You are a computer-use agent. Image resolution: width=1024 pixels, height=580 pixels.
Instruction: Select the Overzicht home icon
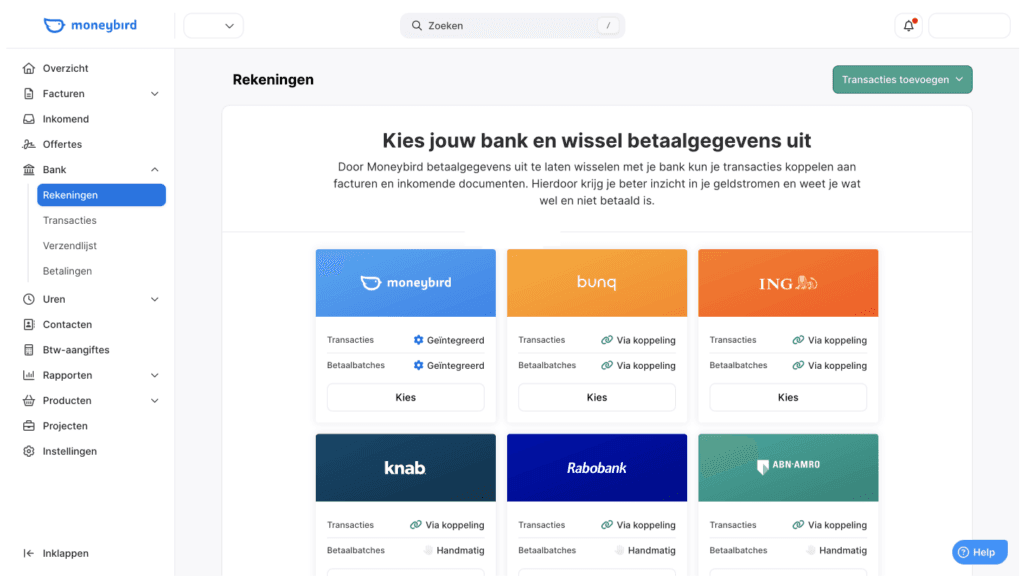click(x=28, y=68)
